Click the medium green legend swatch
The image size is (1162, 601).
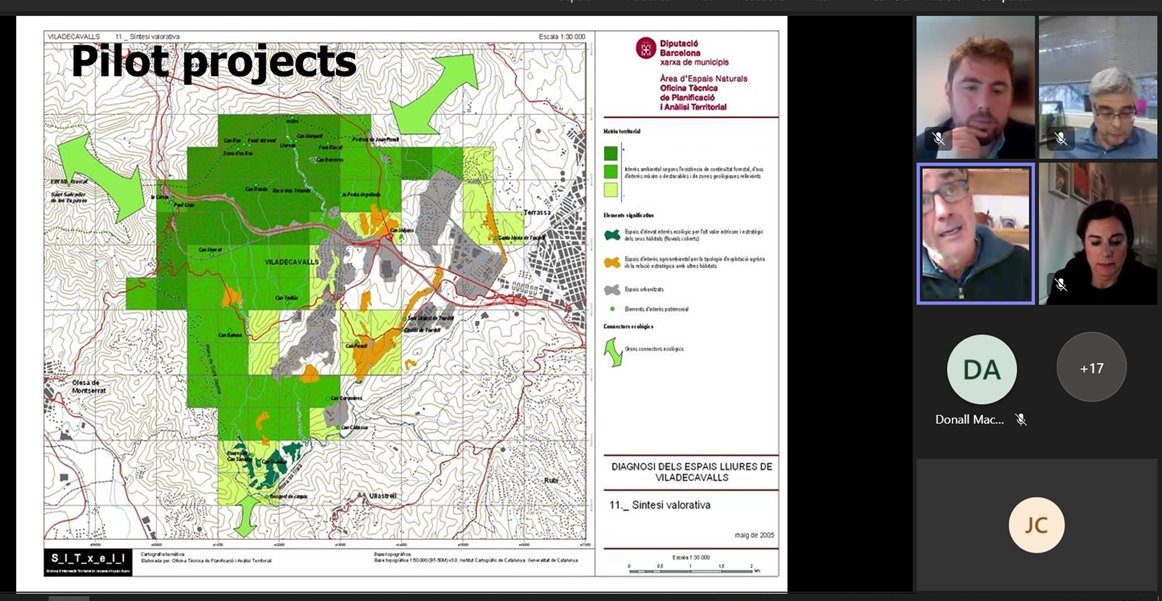(611, 171)
